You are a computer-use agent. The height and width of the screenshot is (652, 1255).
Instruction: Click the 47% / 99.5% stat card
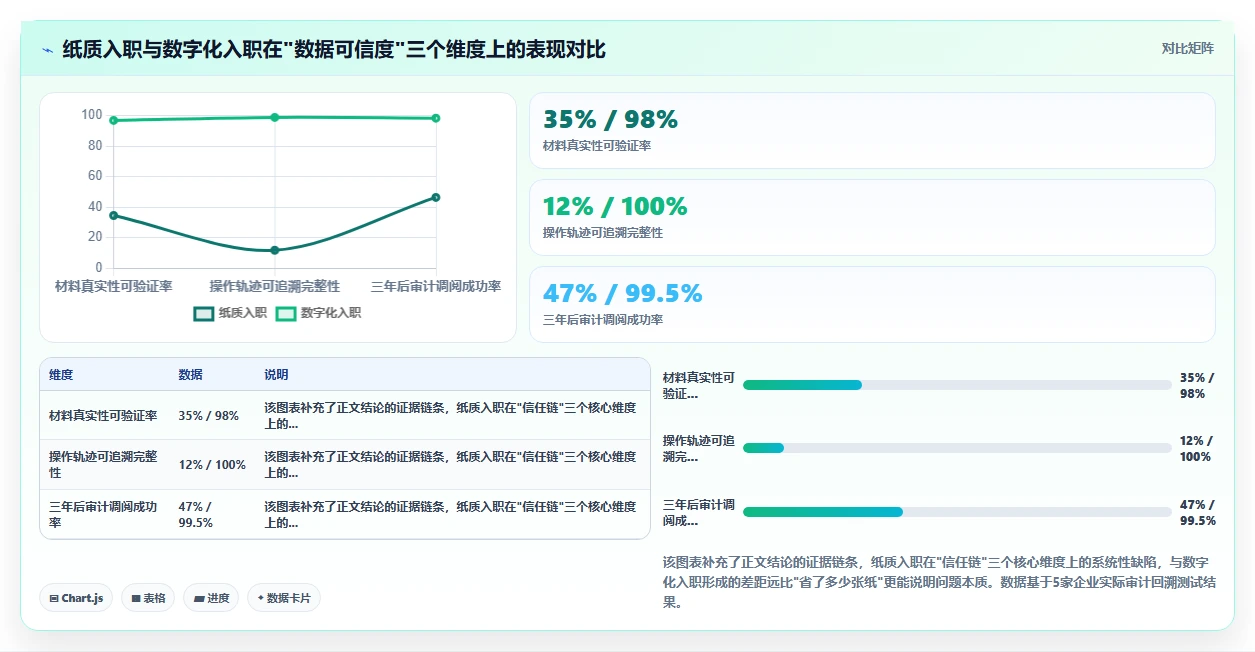click(872, 305)
